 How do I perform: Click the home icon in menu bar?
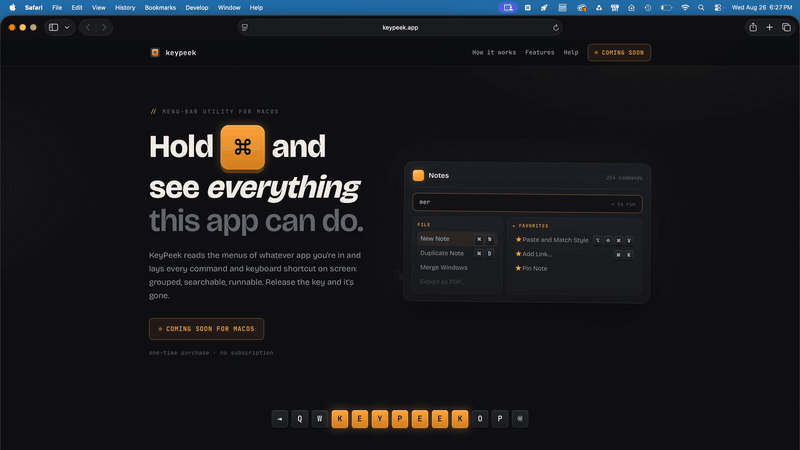coord(631,8)
